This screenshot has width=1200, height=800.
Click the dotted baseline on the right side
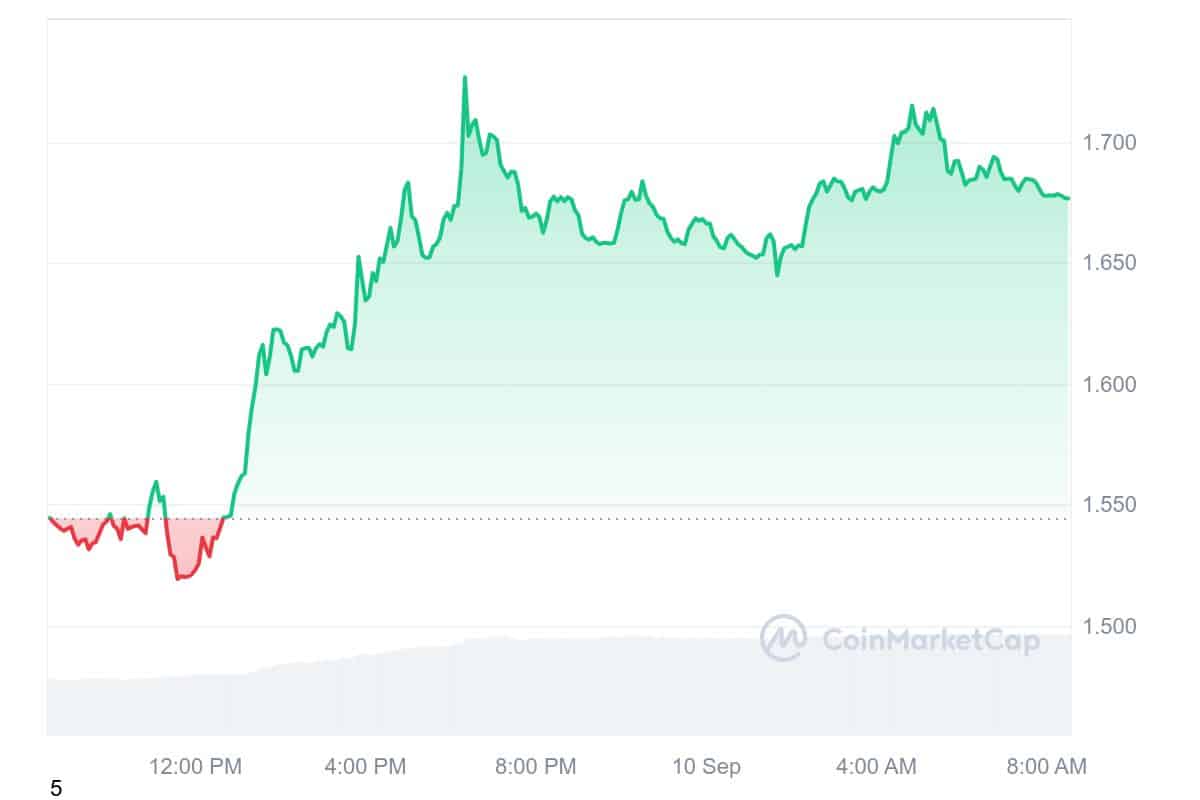(900, 519)
